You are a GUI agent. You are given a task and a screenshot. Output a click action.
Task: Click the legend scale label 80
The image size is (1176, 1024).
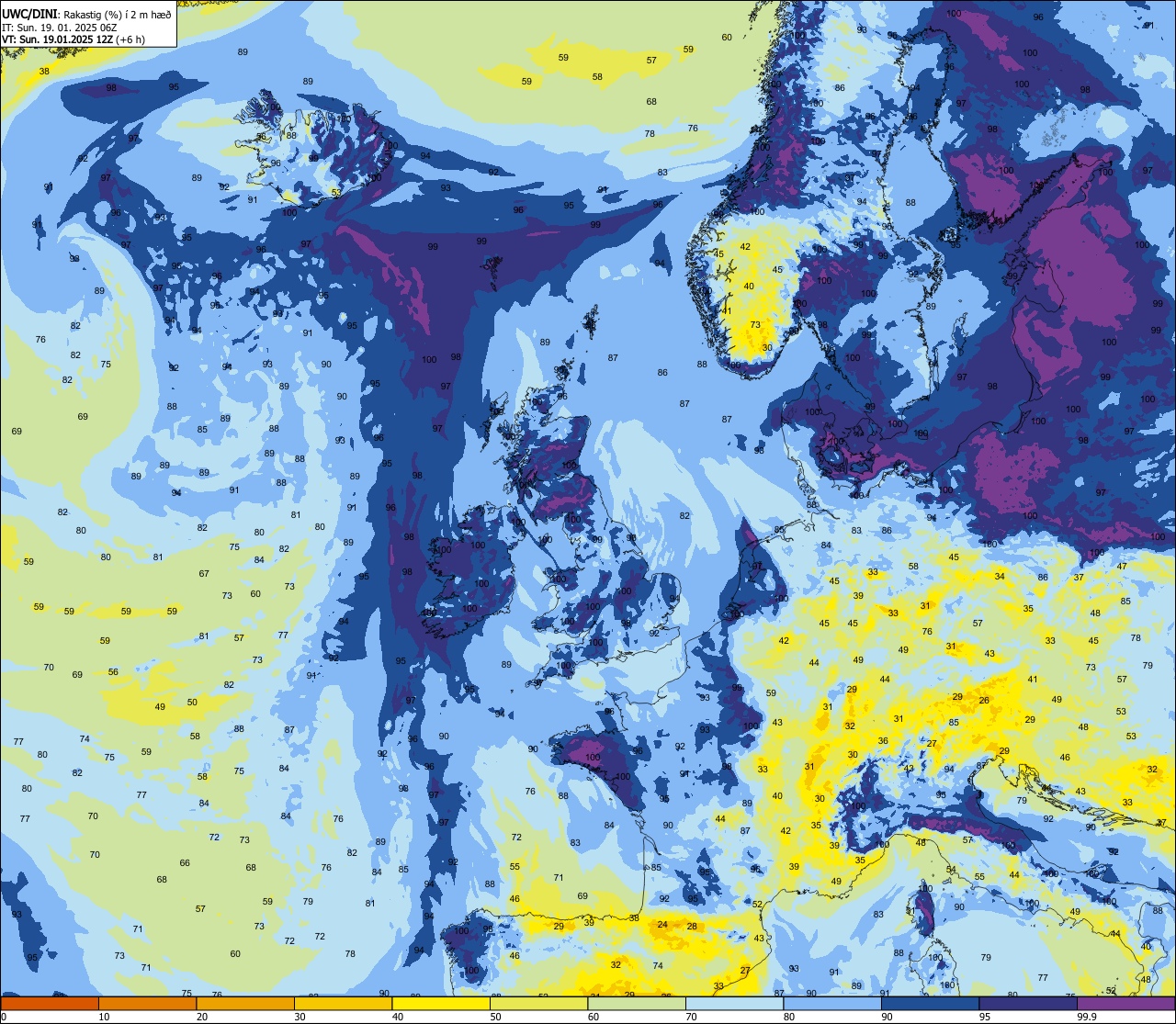[x=789, y=1017]
